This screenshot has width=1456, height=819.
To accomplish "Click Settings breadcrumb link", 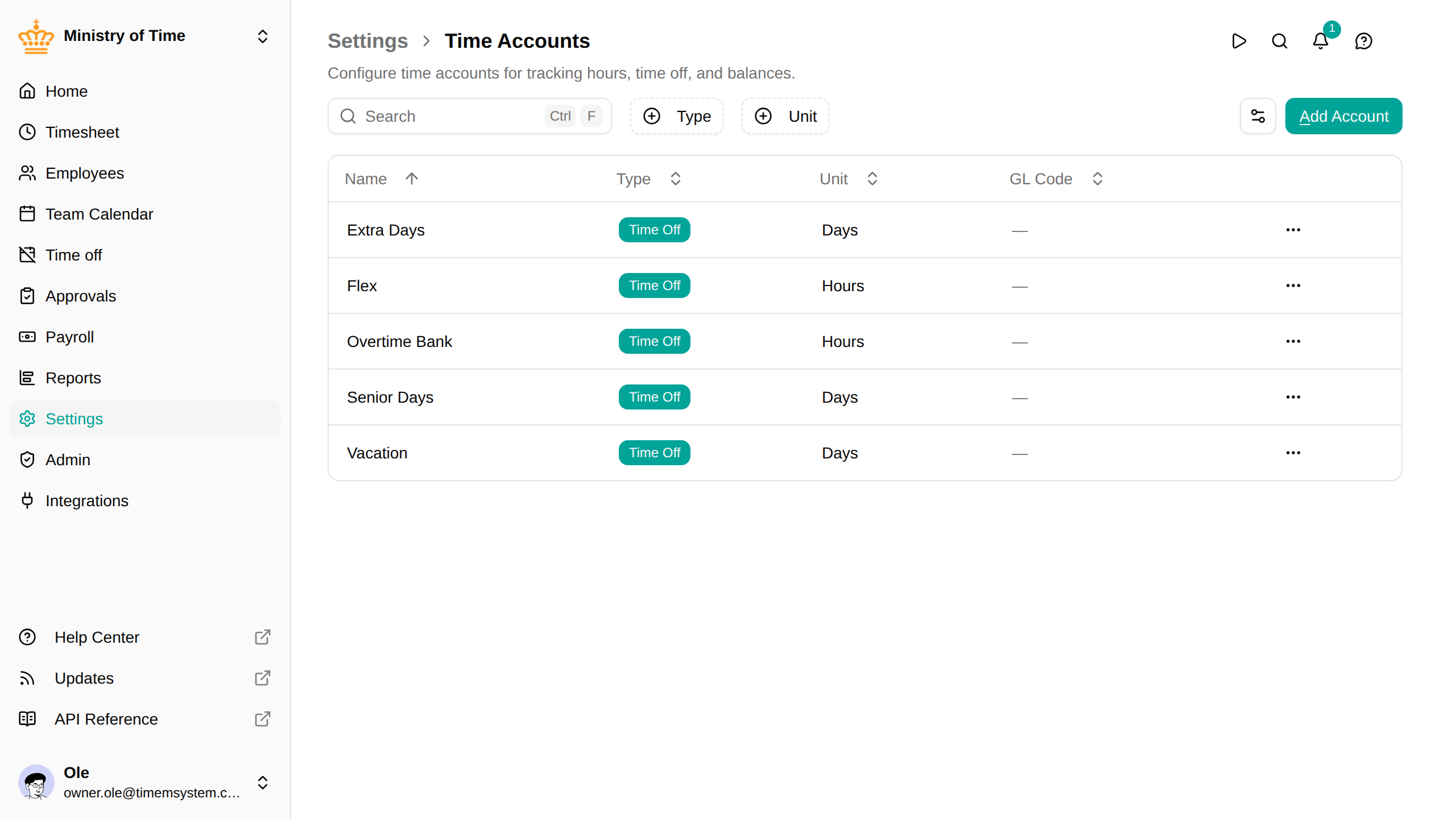I will point(368,41).
